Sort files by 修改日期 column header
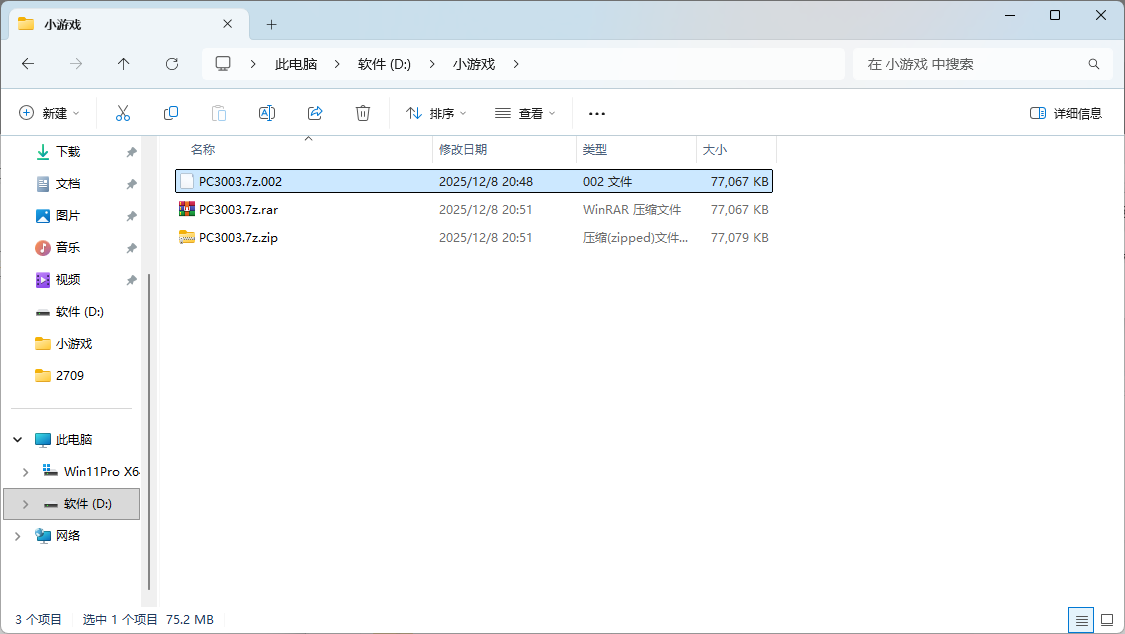 463,149
